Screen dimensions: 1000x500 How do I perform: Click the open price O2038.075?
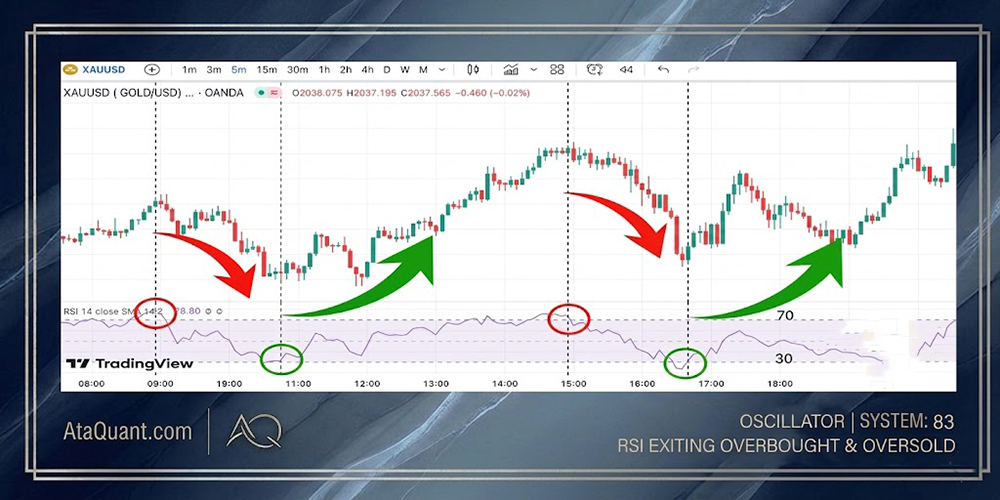click(x=317, y=93)
